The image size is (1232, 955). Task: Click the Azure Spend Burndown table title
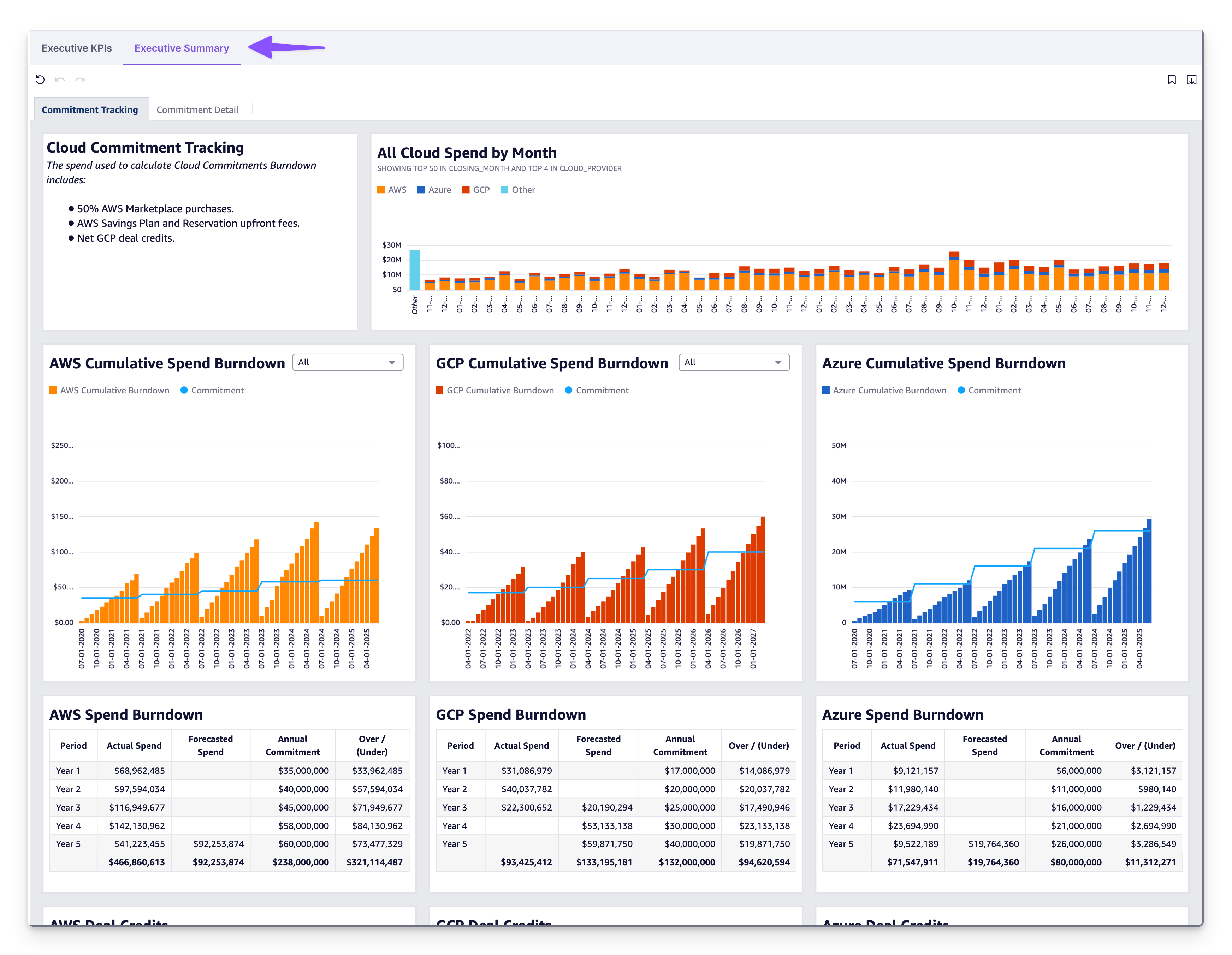click(x=902, y=715)
